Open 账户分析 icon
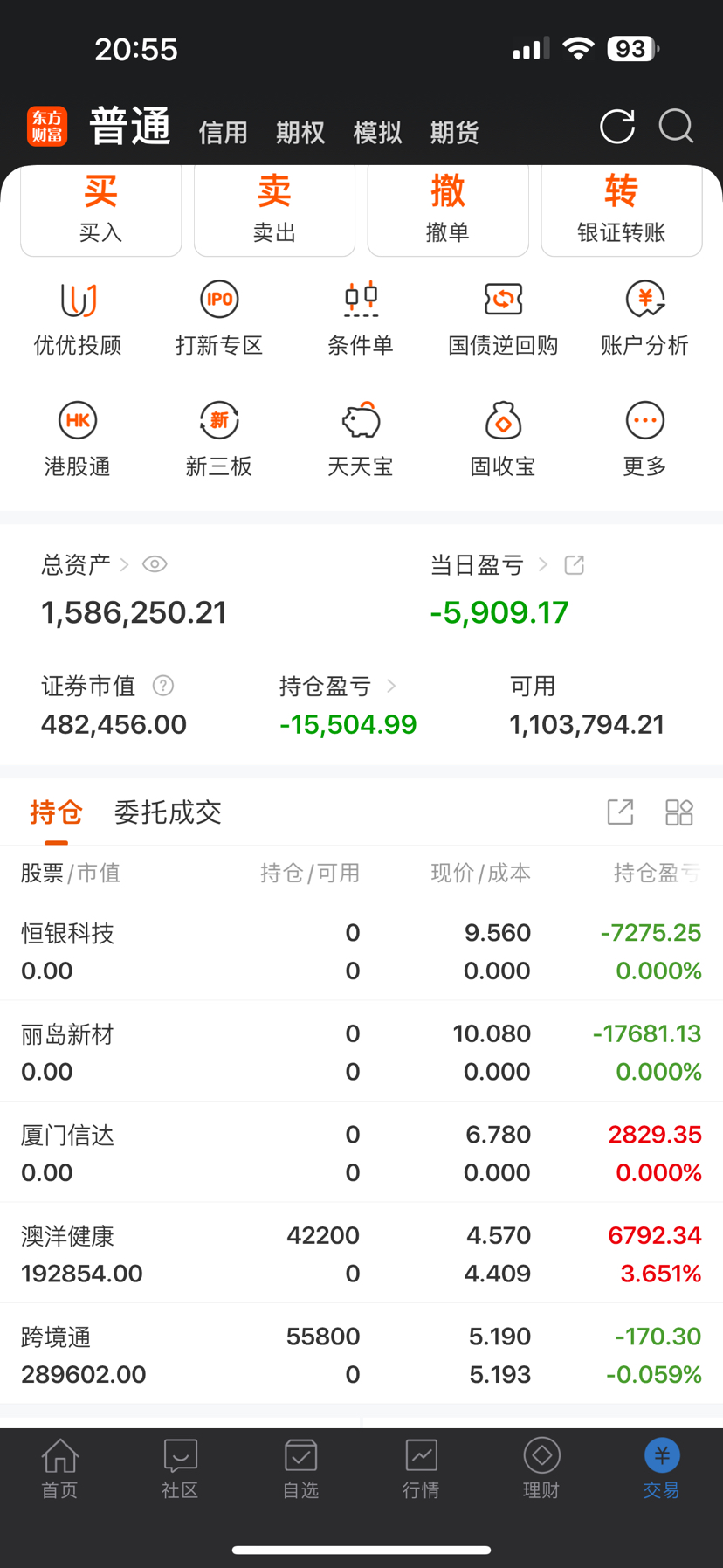Viewport: 723px width, 1568px height. click(644, 300)
